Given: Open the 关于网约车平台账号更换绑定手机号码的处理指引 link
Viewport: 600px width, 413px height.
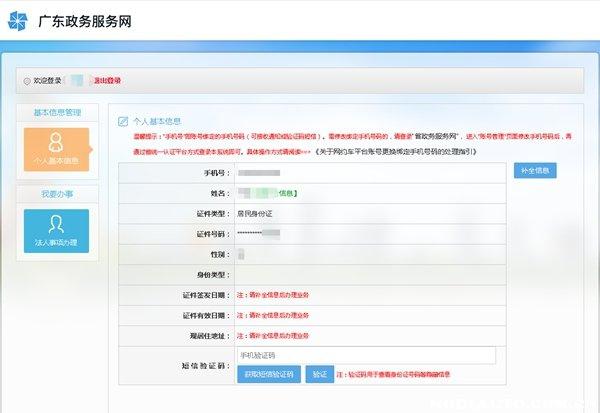Looking at the screenshot, I should pyautogui.click(x=396, y=152).
